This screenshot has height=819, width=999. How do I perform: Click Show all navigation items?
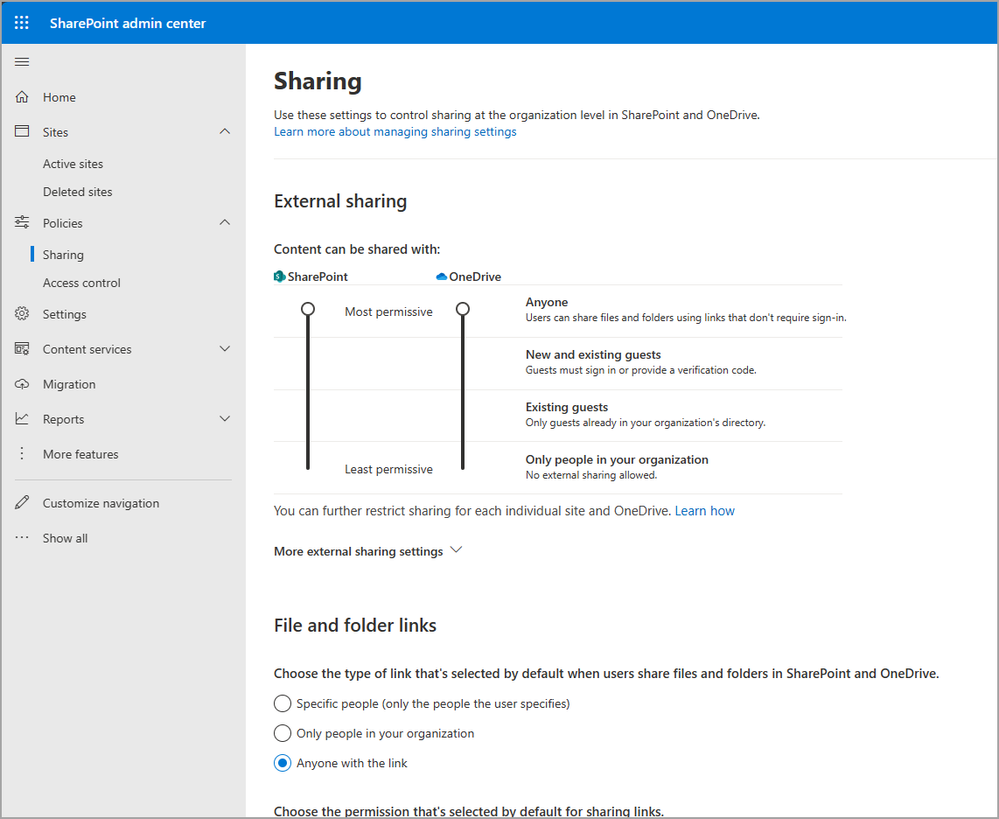click(65, 538)
